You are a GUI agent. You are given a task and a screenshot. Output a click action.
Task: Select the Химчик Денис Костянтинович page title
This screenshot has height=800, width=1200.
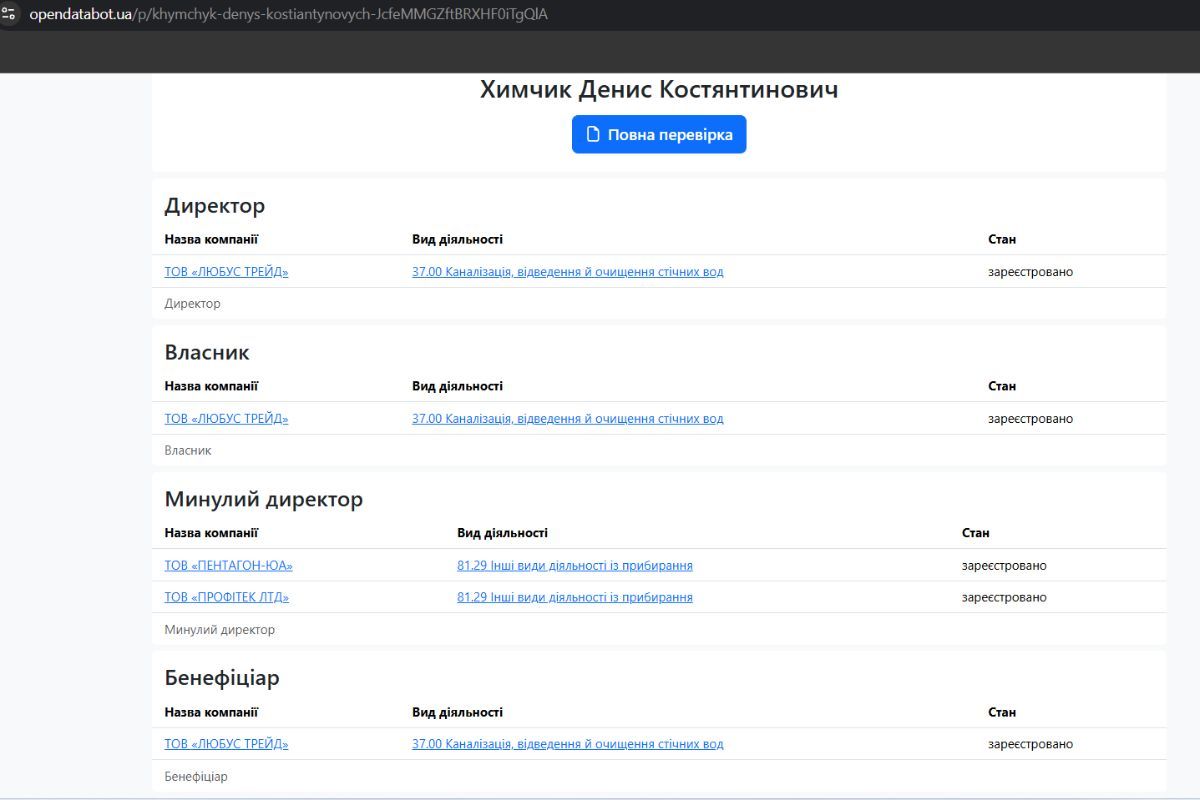coord(658,89)
